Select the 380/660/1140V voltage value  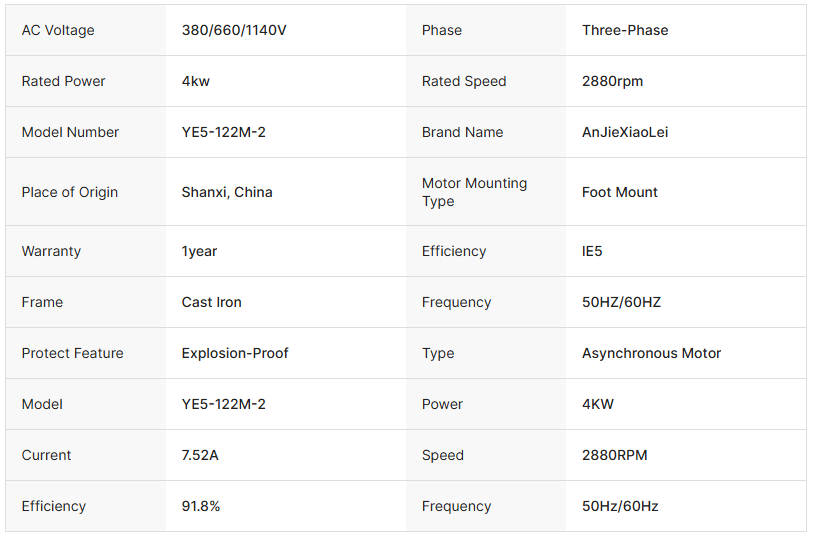tap(234, 30)
